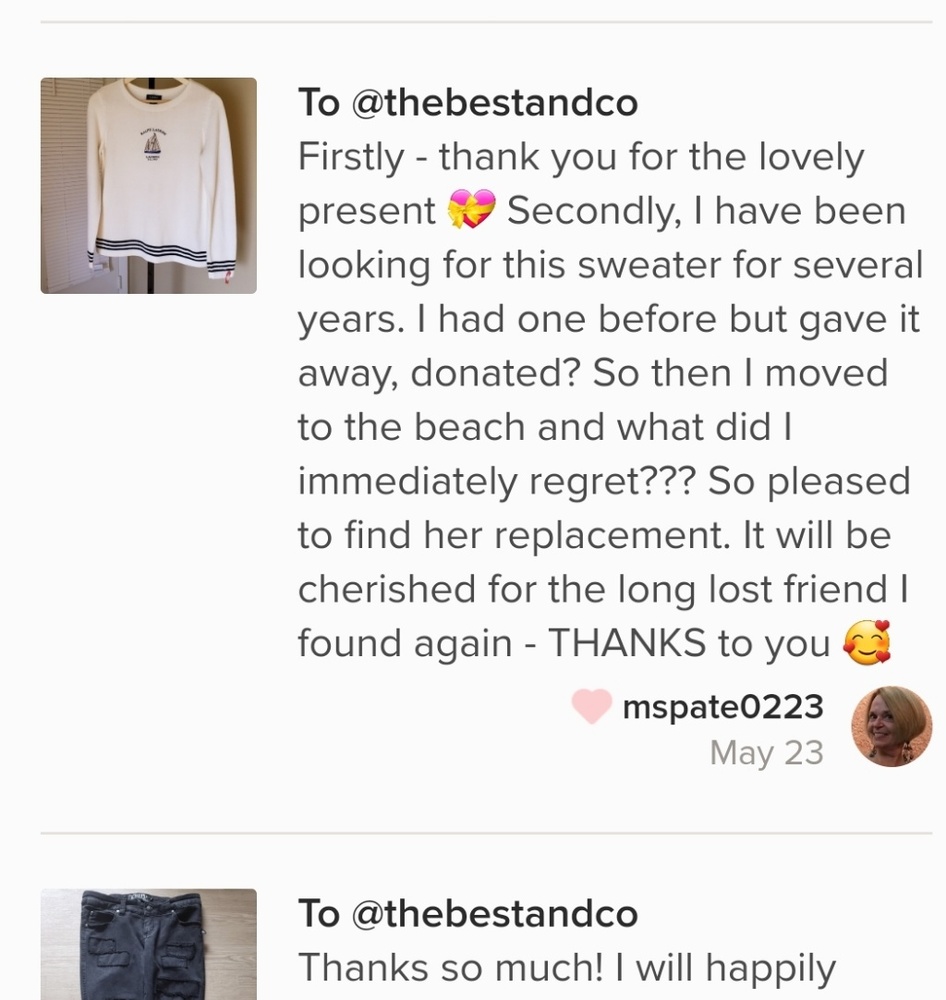Tap the 'looking for this sweater' line

pos(610,265)
